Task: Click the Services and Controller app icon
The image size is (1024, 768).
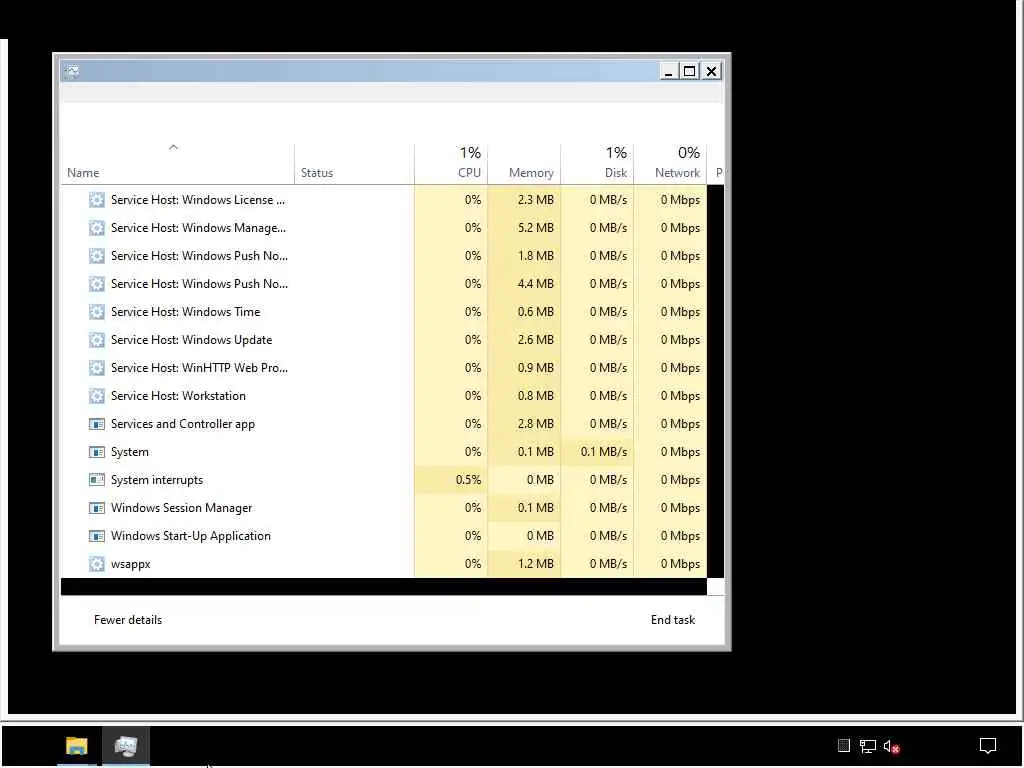Action: (97, 424)
